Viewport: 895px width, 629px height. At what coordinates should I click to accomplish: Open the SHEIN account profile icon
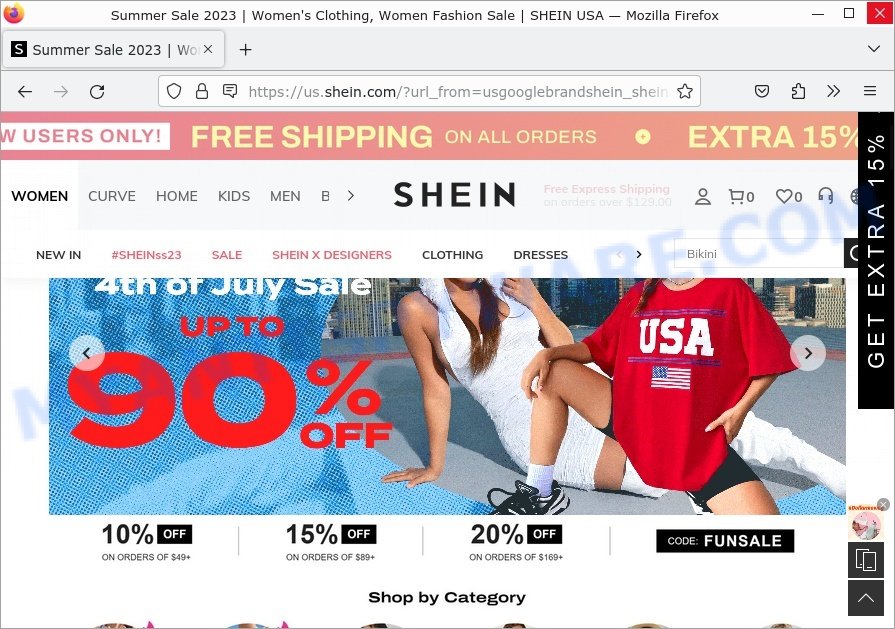[x=703, y=197]
